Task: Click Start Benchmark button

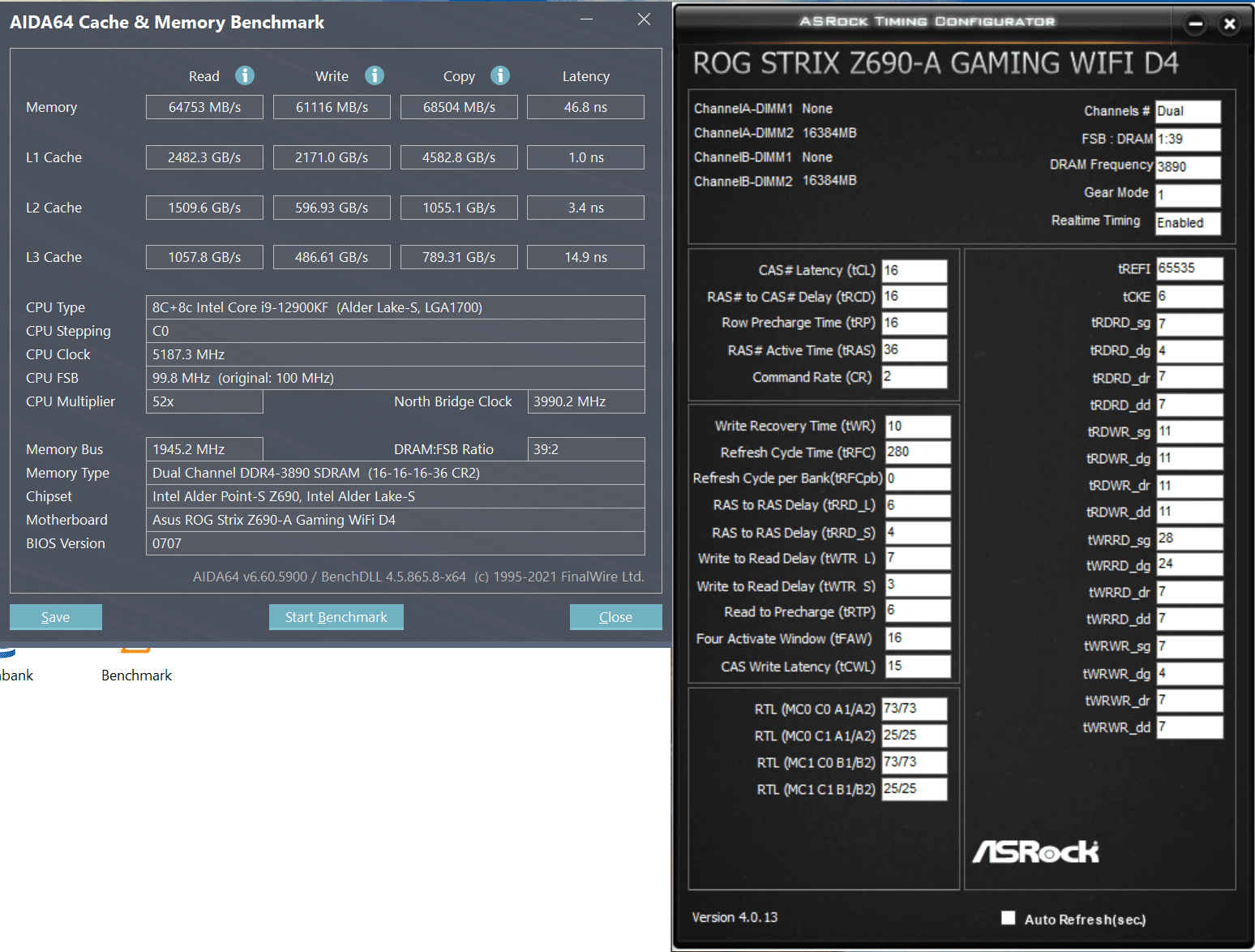Action: point(336,617)
